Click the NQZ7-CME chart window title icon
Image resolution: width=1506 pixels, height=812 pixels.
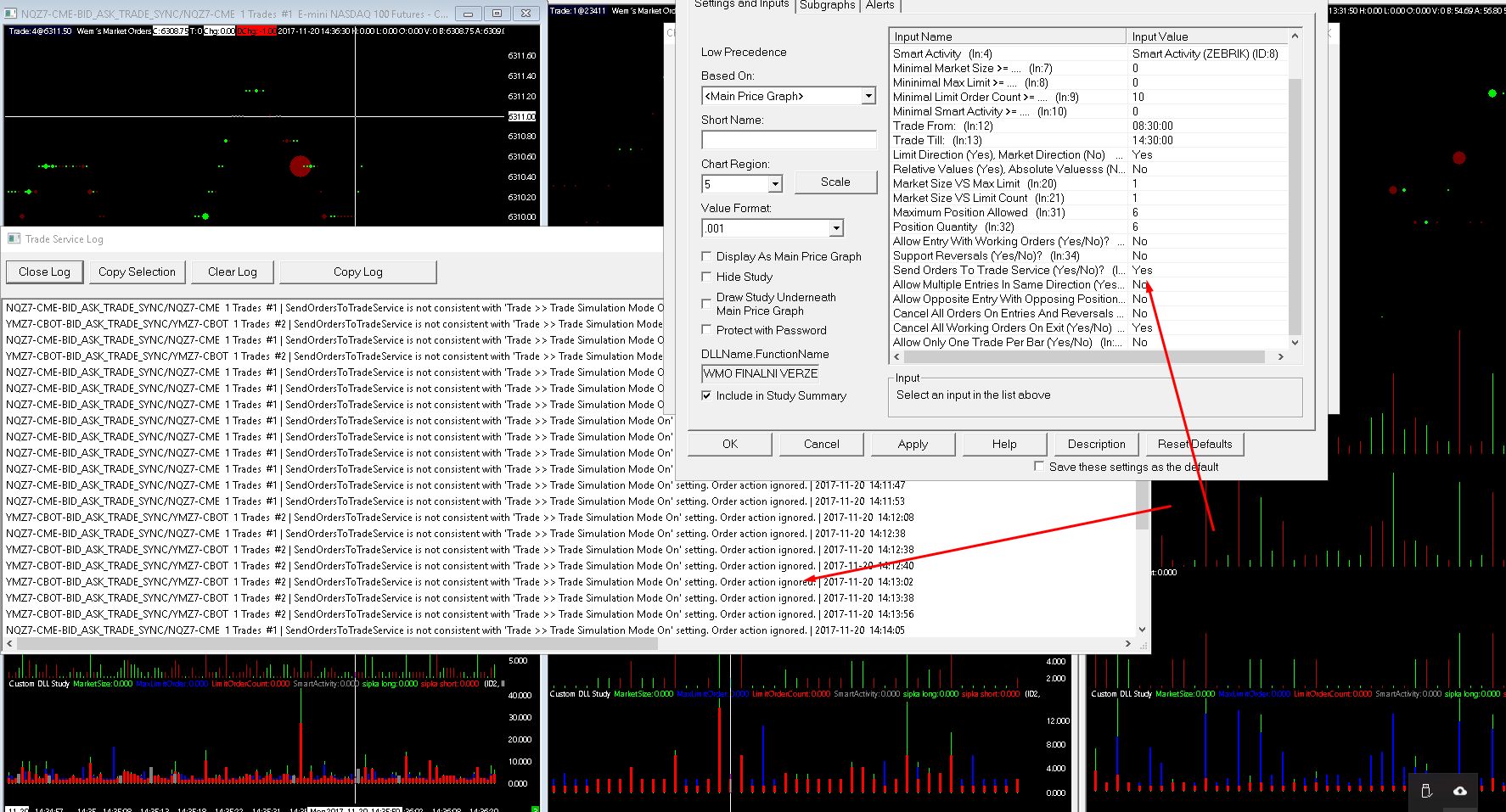pyautogui.click(x=11, y=14)
